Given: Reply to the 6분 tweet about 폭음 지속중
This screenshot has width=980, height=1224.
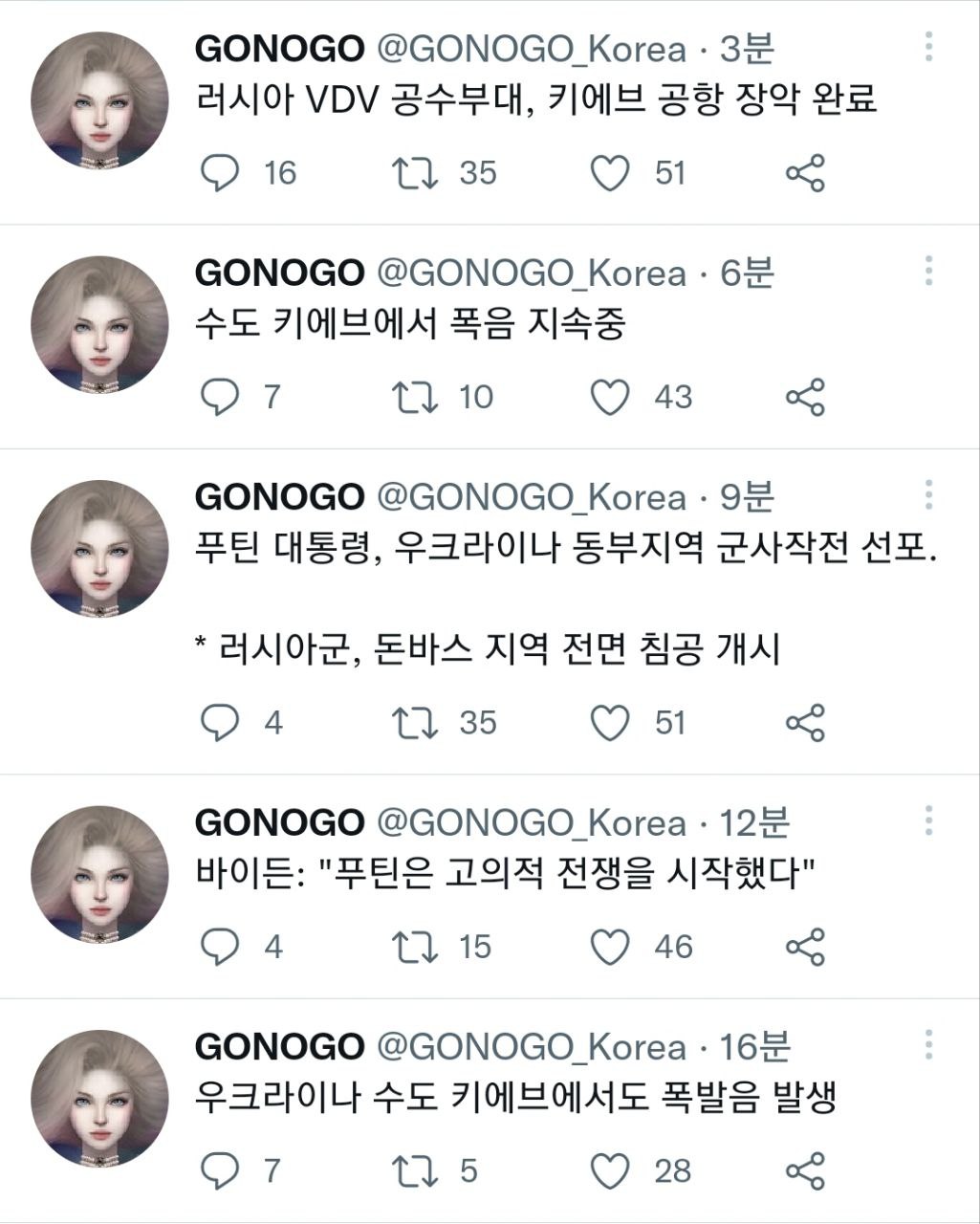Looking at the screenshot, I should pyautogui.click(x=220, y=397).
